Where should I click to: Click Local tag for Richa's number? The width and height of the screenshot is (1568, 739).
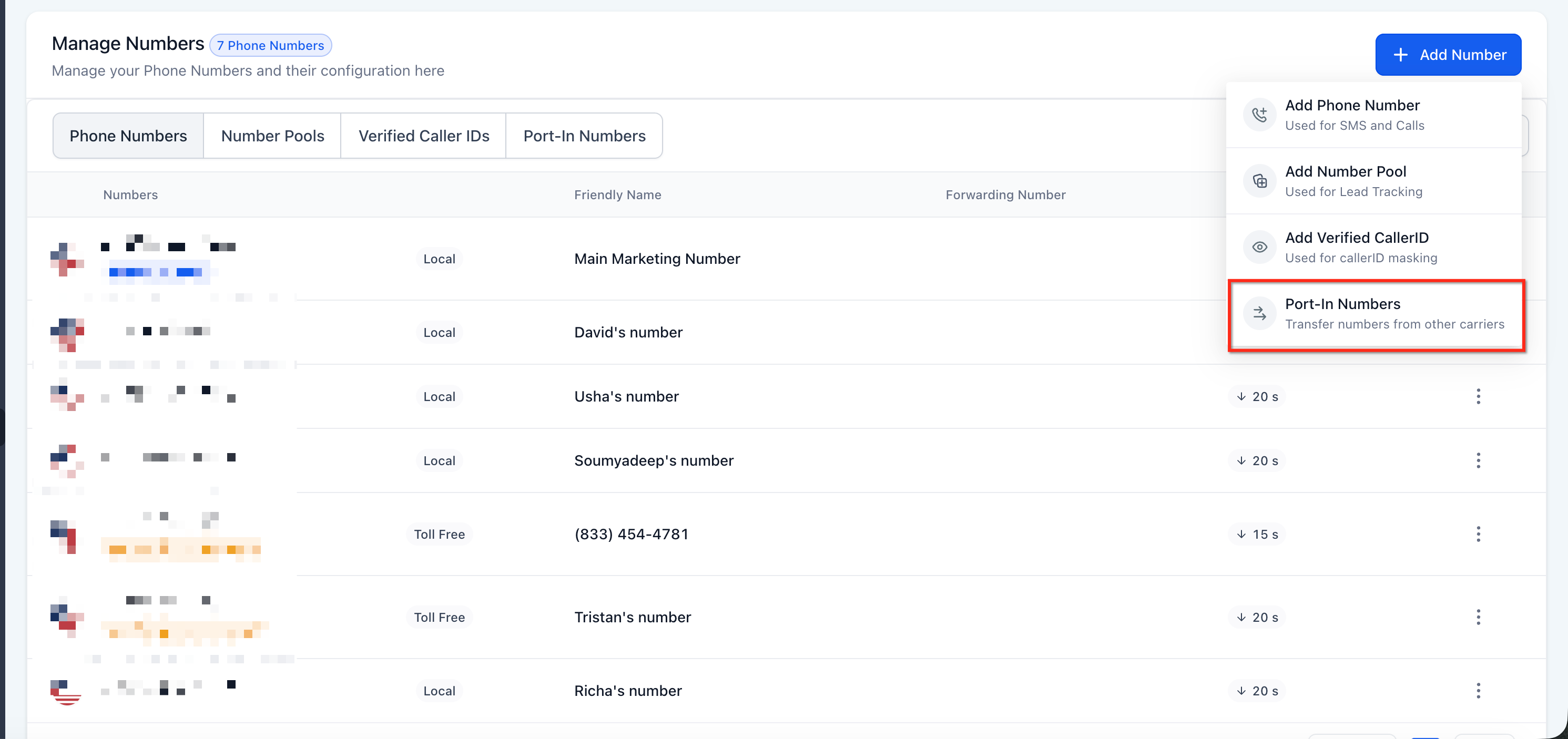click(439, 690)
